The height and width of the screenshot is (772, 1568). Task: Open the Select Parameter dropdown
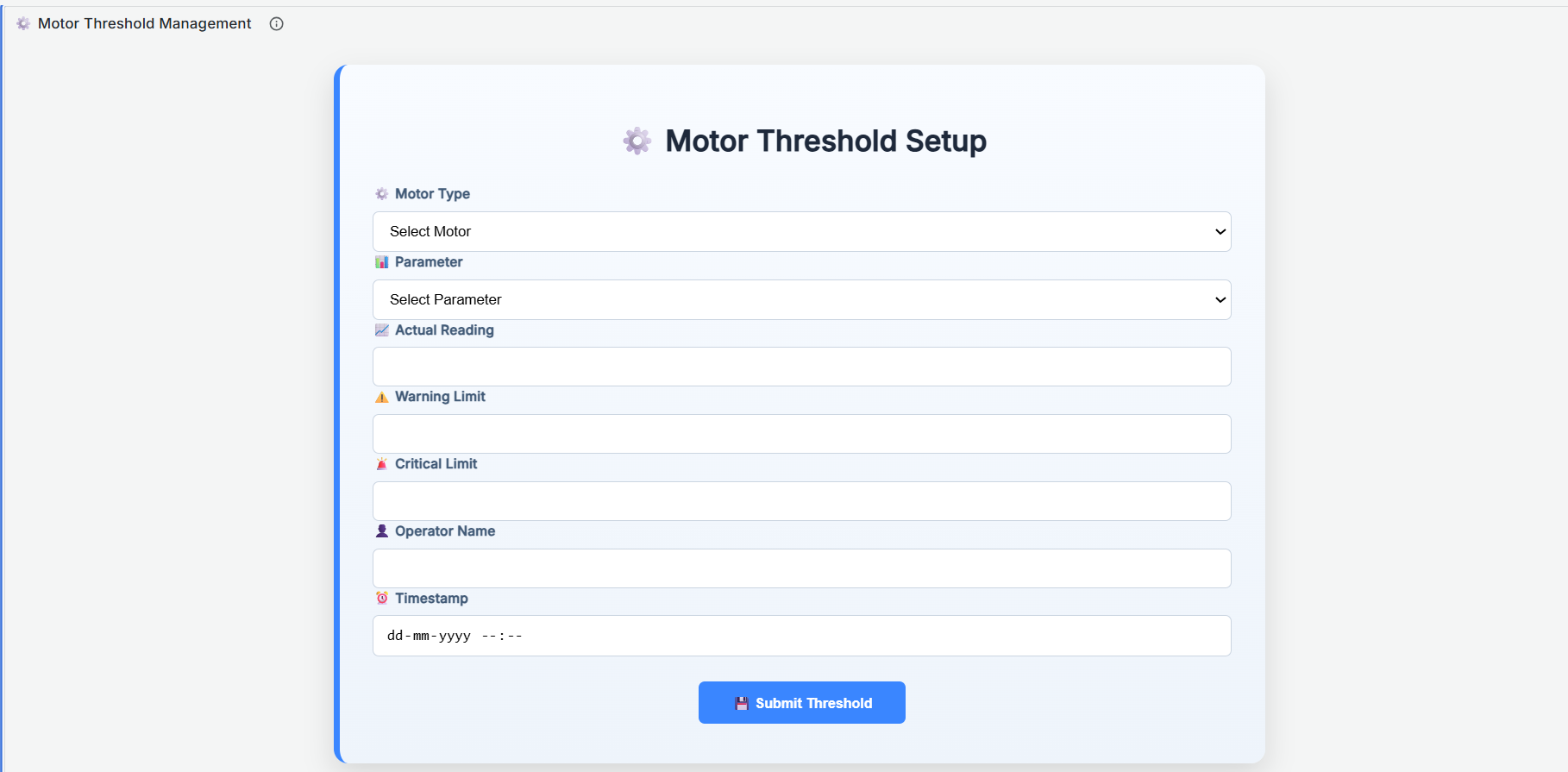[x=801, y=299]
